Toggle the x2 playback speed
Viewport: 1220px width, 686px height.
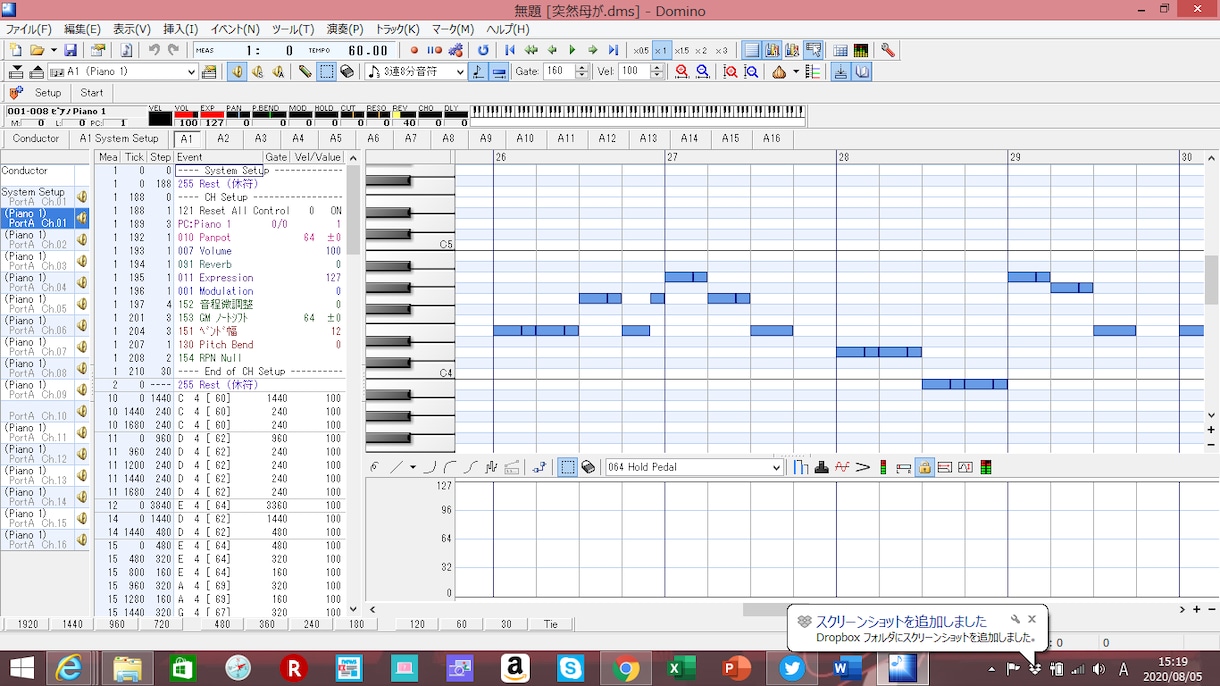click(701, 50)
